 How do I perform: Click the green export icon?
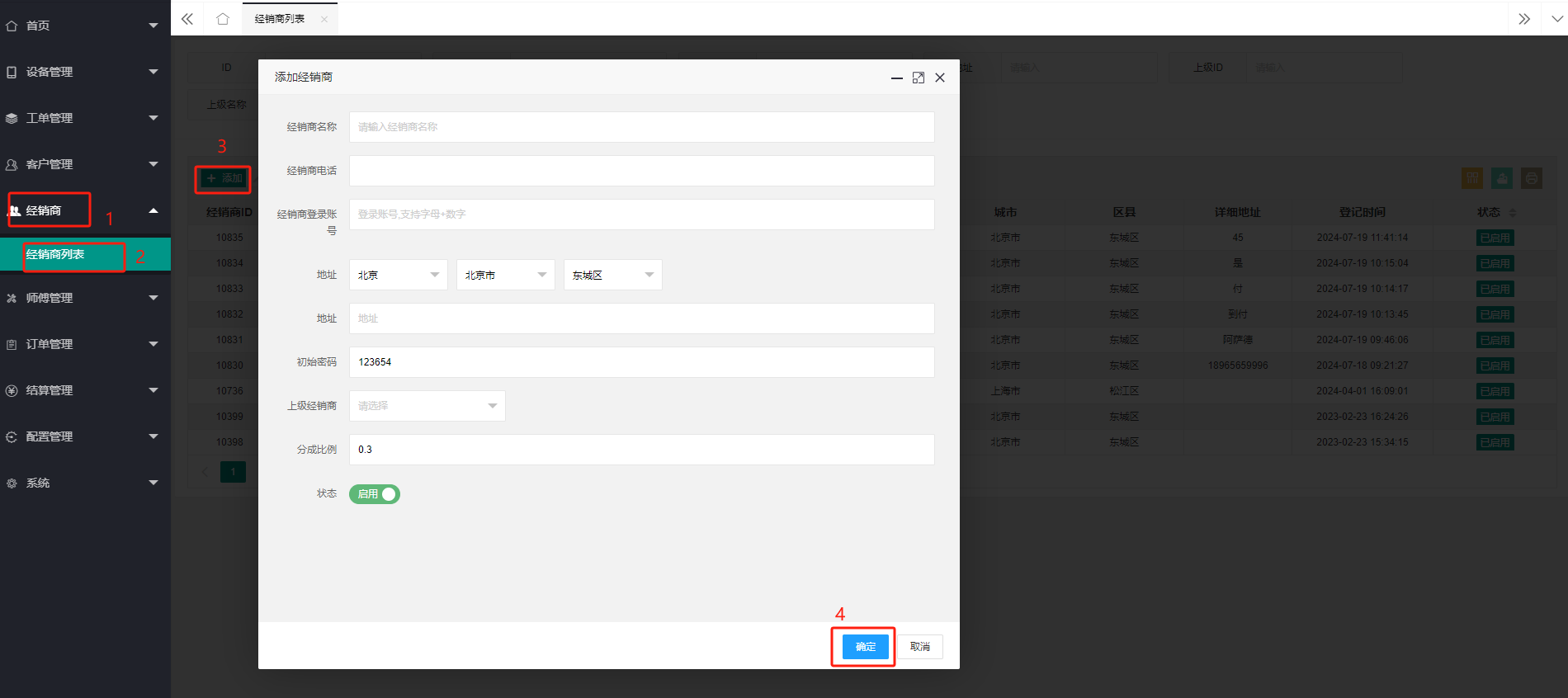pos(1502,178)
